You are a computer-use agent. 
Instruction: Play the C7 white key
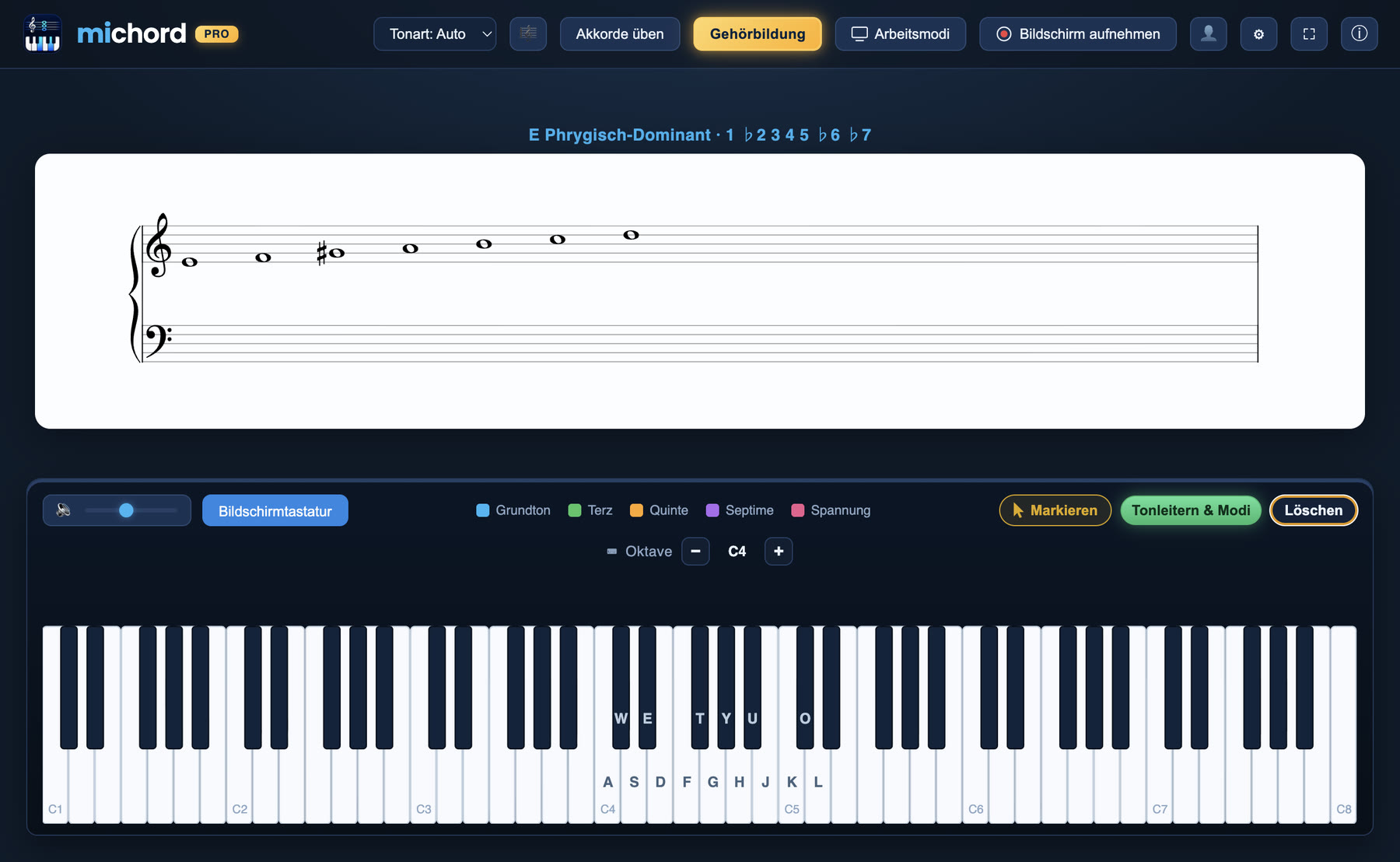[1160, 786]
